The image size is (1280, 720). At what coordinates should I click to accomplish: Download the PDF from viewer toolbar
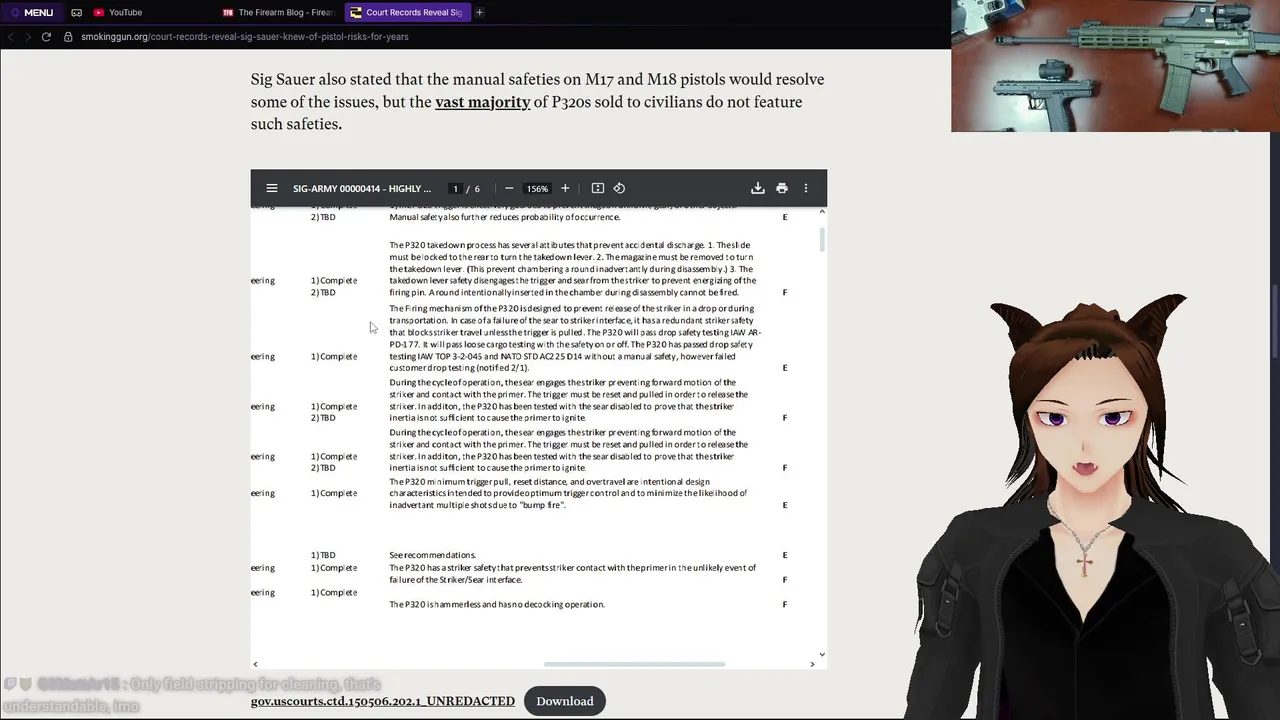pyautogui.click(x=758, y=188)
